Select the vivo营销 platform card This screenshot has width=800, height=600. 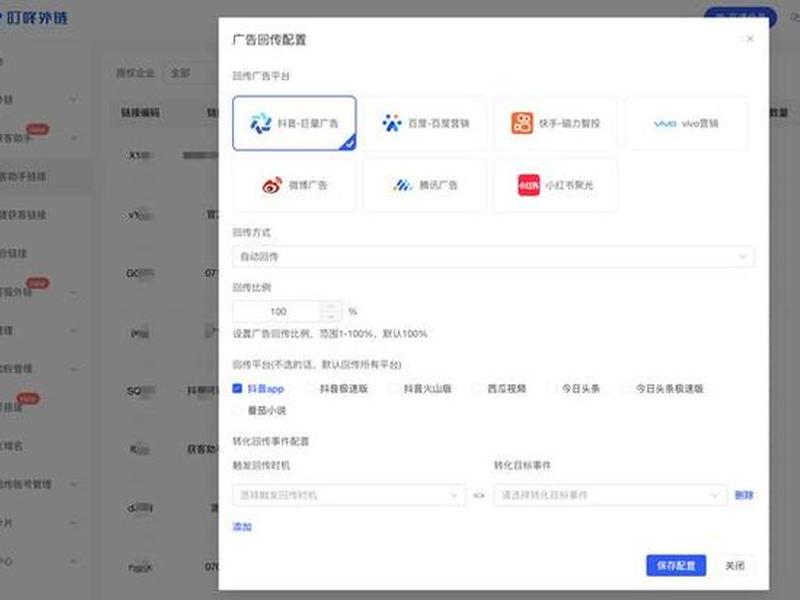(686, 123)
